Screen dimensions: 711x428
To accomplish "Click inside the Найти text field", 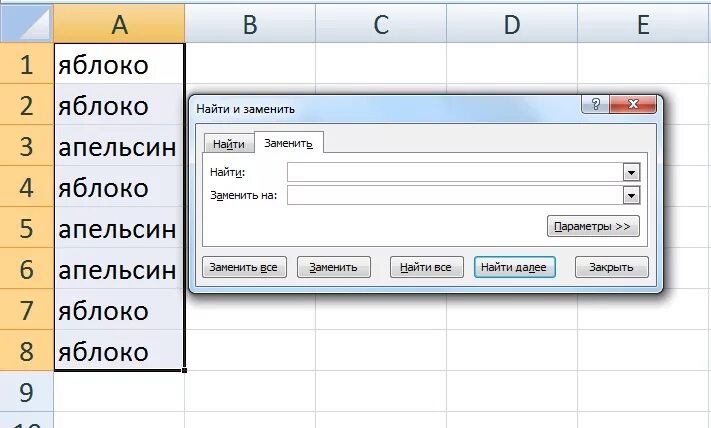I will coord(455,172).
